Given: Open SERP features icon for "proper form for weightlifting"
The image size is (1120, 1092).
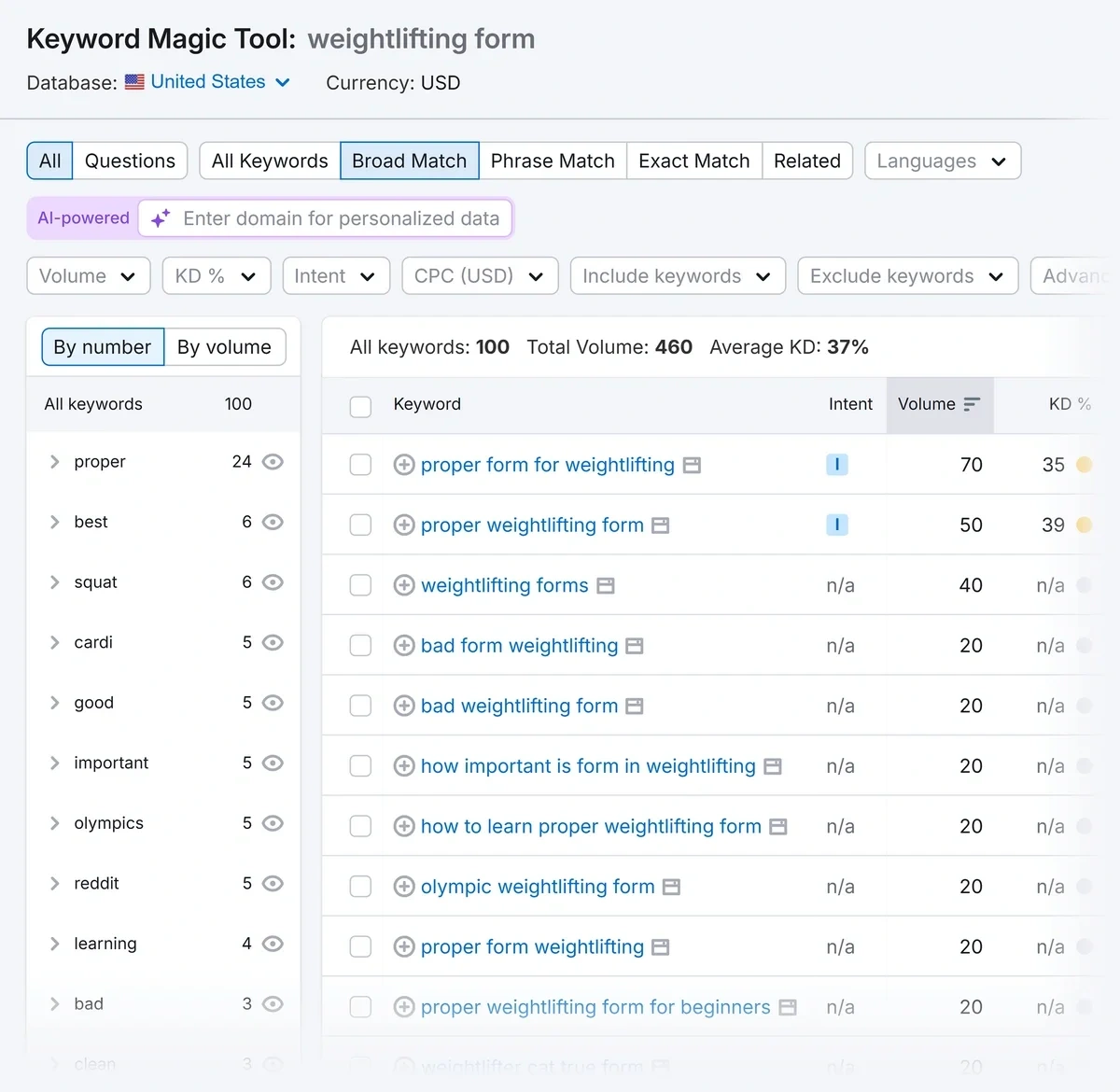Looking at the screenshot, I should [x=691, y=464].
